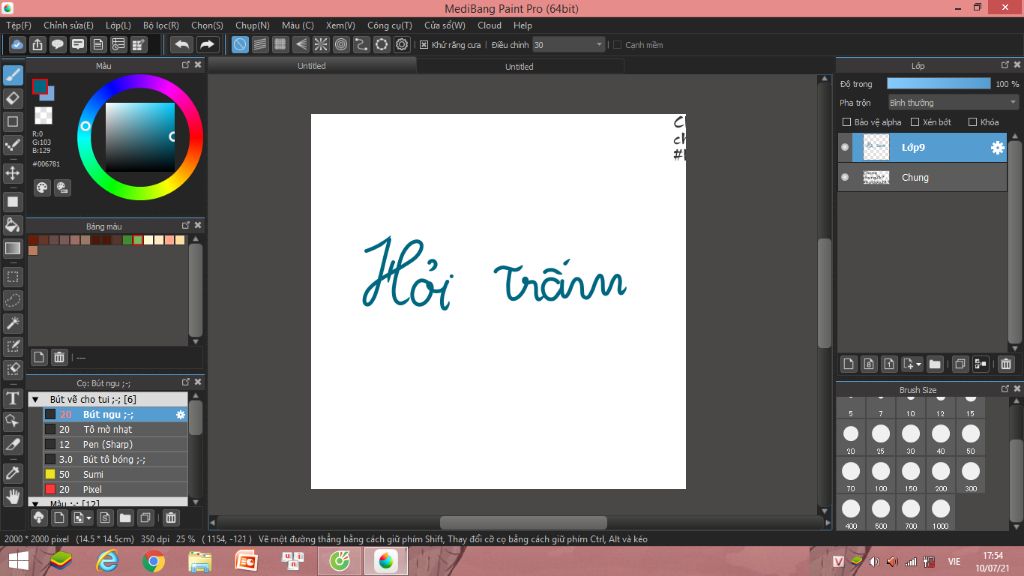The width and height of the screenshot is (1024, 576).
Task: Choose brush size preset 100
Action: click(881, 475)
